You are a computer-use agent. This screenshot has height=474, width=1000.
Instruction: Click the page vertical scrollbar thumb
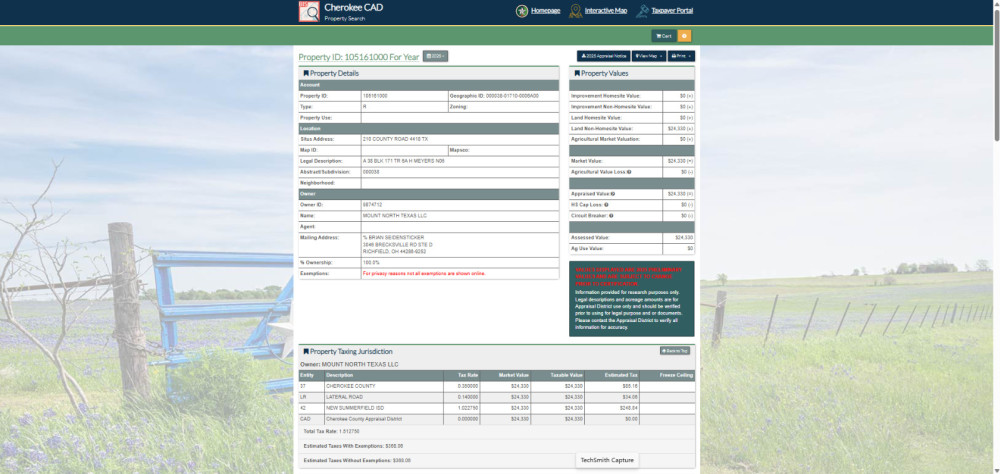tap(996, 75)
